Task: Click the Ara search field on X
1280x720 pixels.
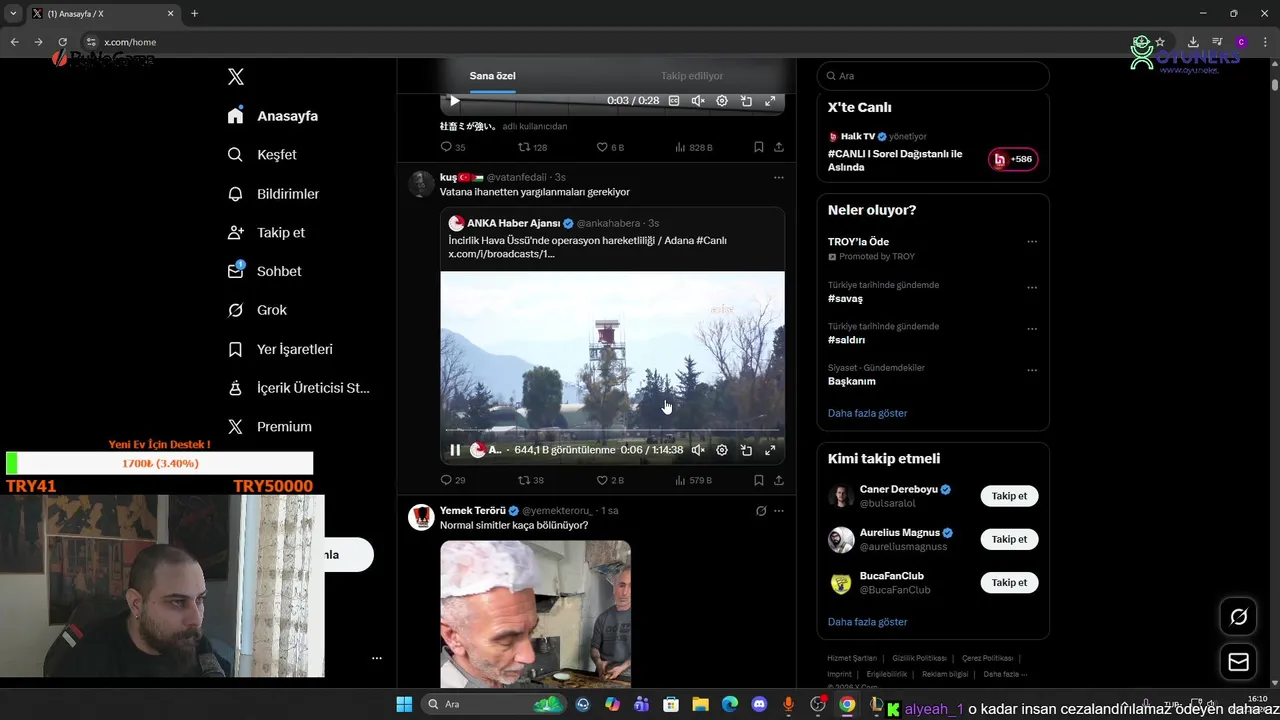Action: tap(933, 76)
